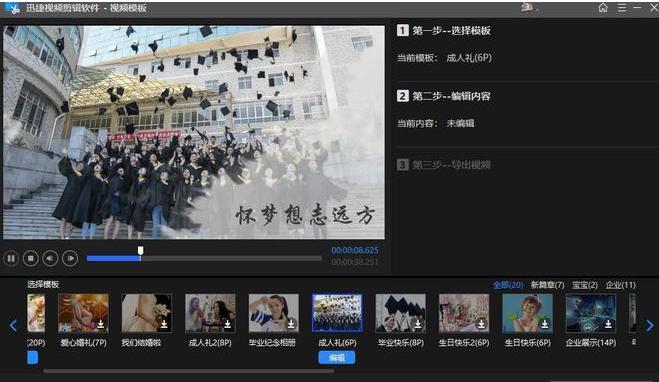Click the blue 编辑 button under 成人礼(6P)
The height and width of the screenshot is (382, 659).
[x=337, y=358]
